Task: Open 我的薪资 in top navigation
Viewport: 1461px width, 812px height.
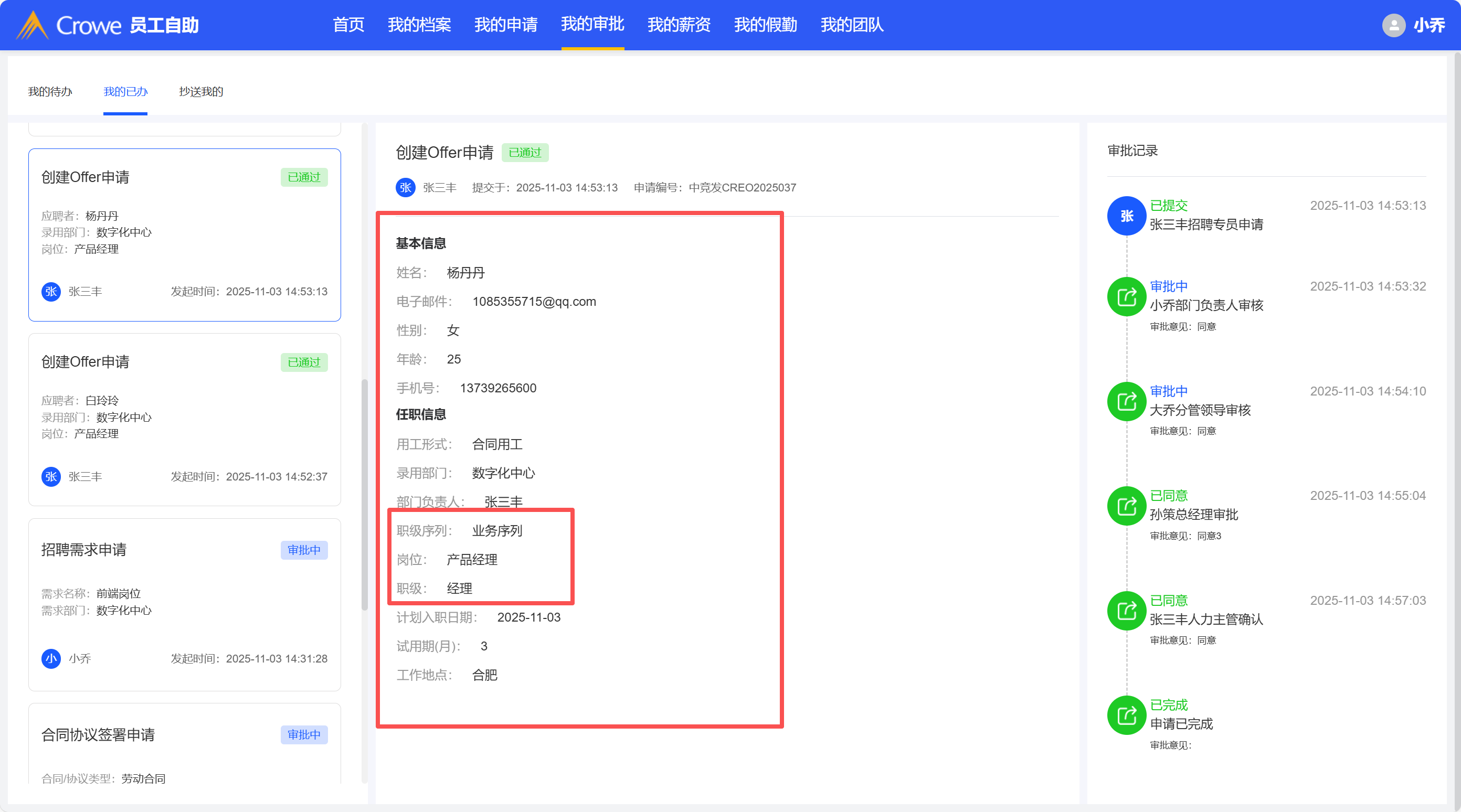Action: coord(679,25)
